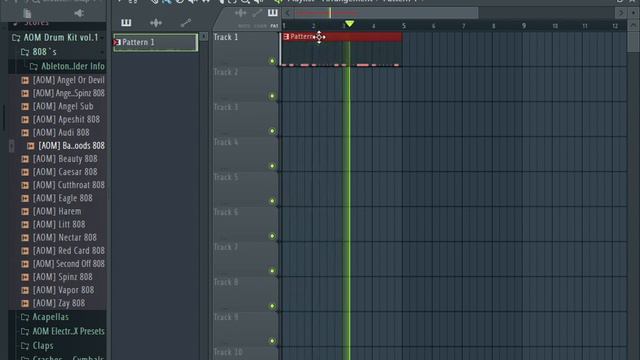The width and height of the screenshot is (640, 360).
Task: Select the Track 1 header label
Action: 226,37
